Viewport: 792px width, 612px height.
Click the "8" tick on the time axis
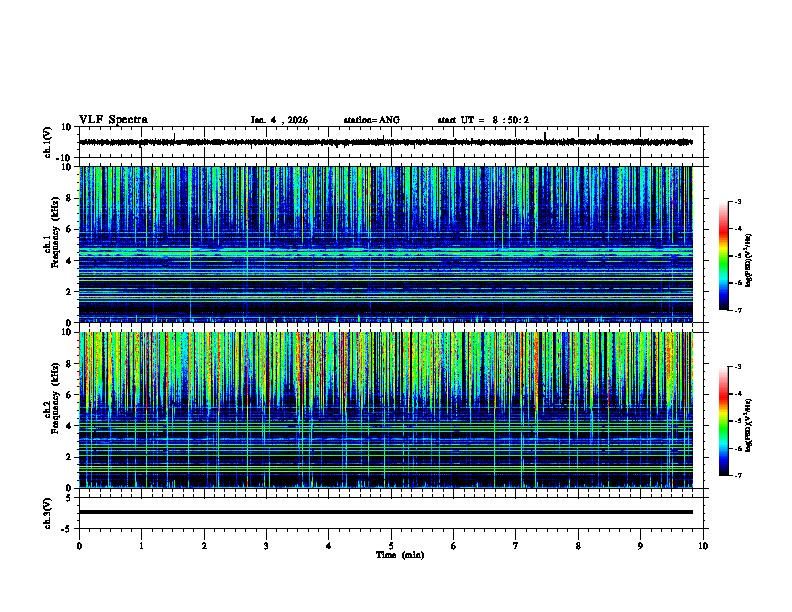pyautogui.click(x=578, y=546)
